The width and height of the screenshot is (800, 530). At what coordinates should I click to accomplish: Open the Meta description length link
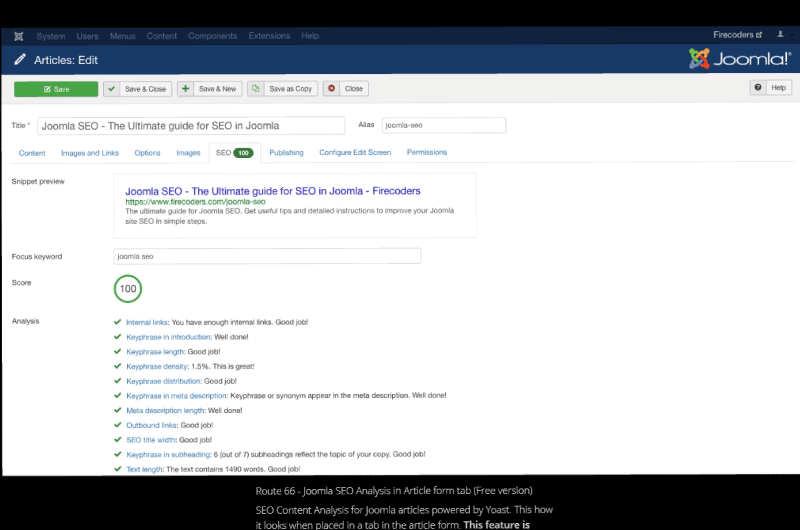pyautogui.click(x=165, y=410)
